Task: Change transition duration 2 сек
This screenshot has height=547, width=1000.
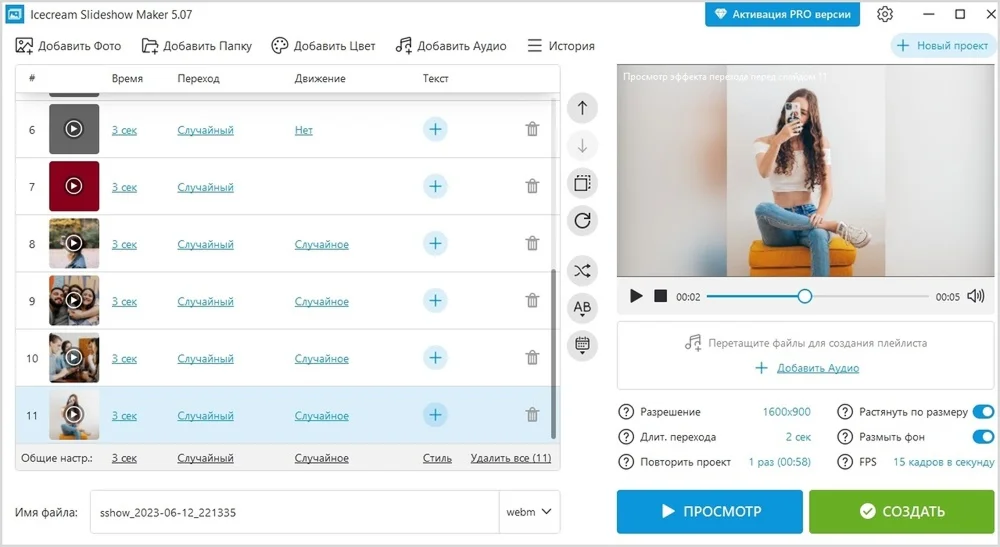Action: (x=798, y=437)
